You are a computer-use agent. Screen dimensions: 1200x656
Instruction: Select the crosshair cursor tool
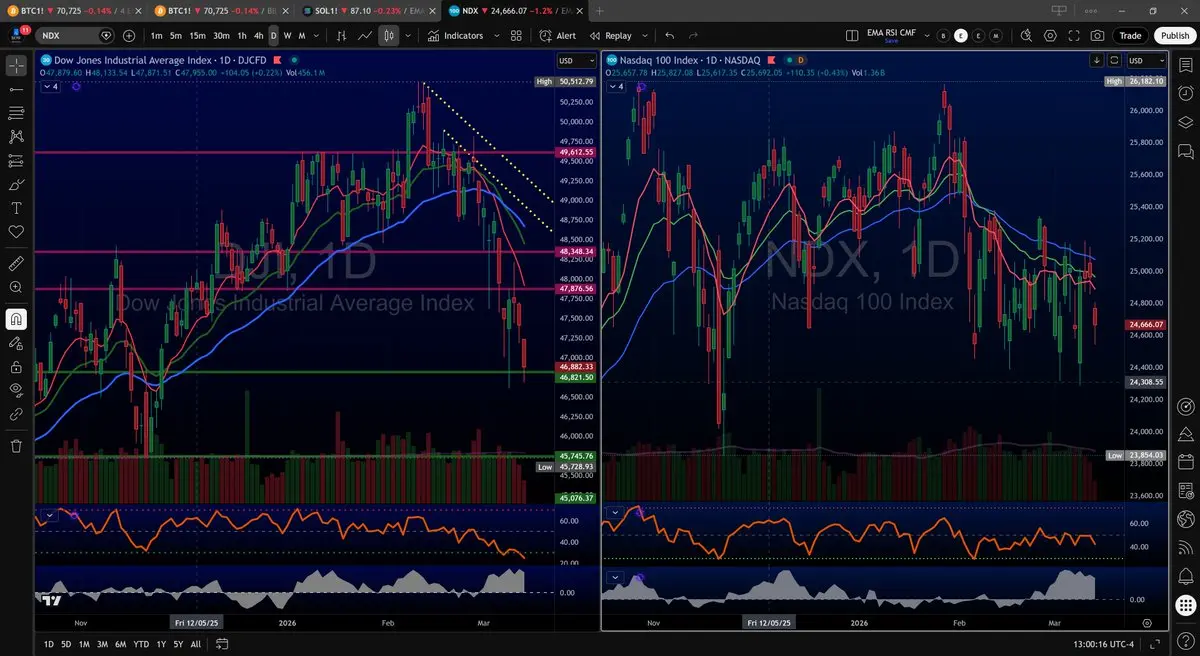click(x=16, y=66)
